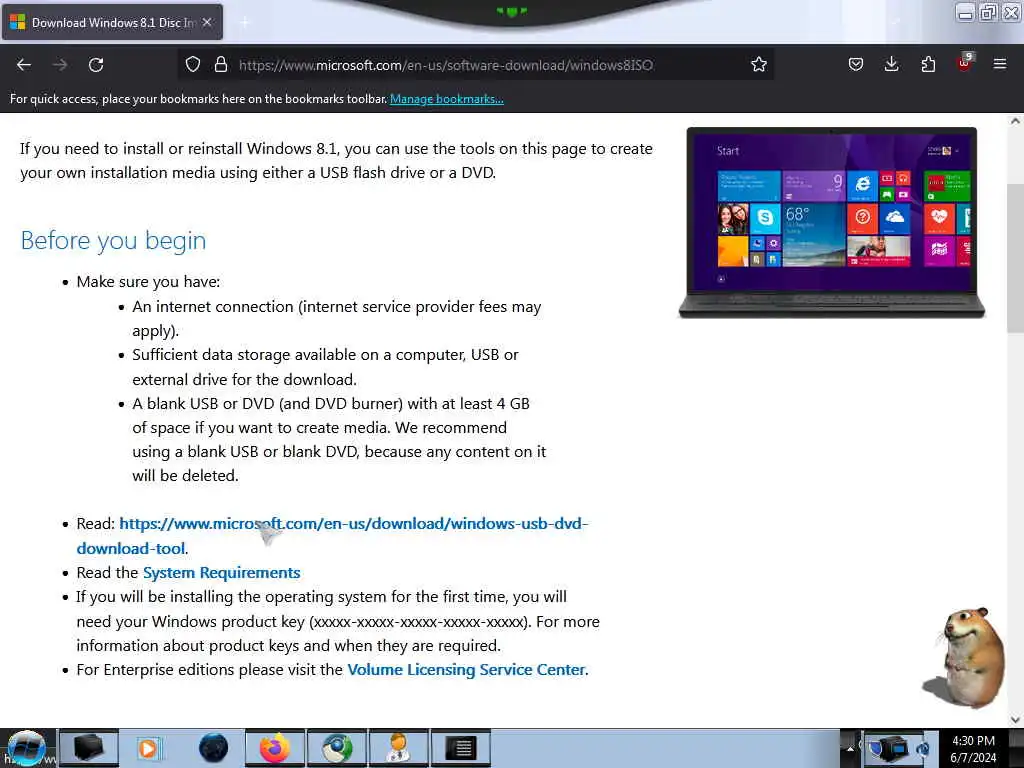The height and width of the screenshot is (768, 1024).
Task: Visit the Volume Licensing Service Center link
Action: pos(466,670)
